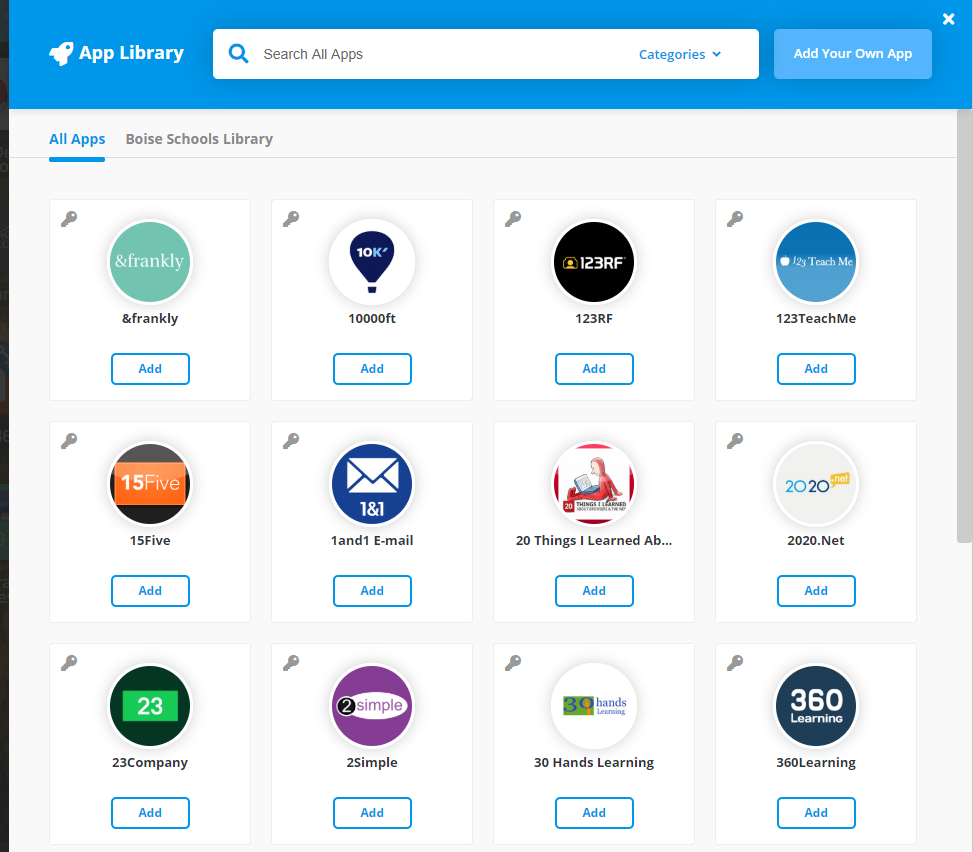Screen dimensions: 973x852
Task: Open the Categories dropdown
Action: [x=679, y=55]
